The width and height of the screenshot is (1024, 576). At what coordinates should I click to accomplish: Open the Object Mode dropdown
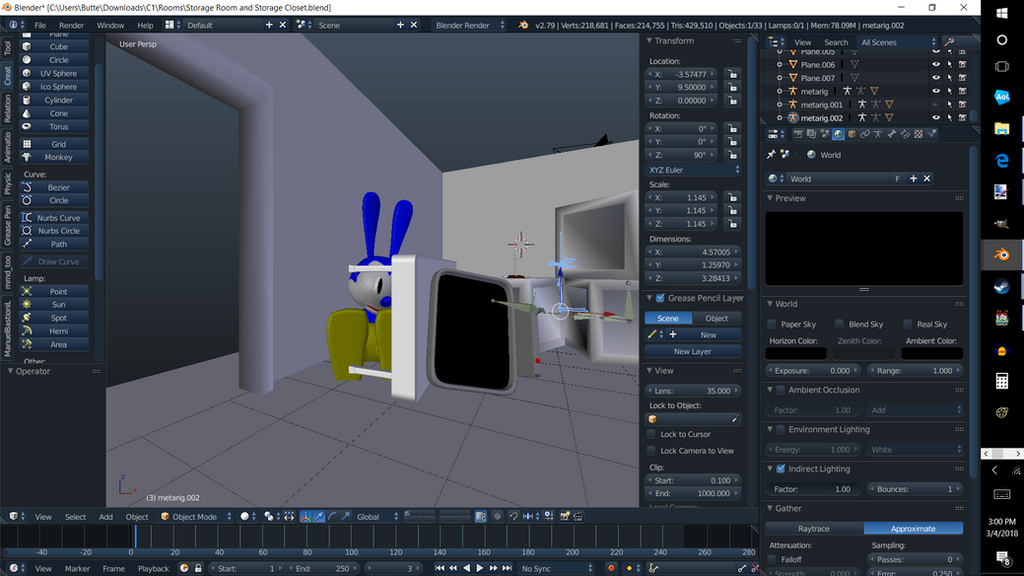click(196, 517)
